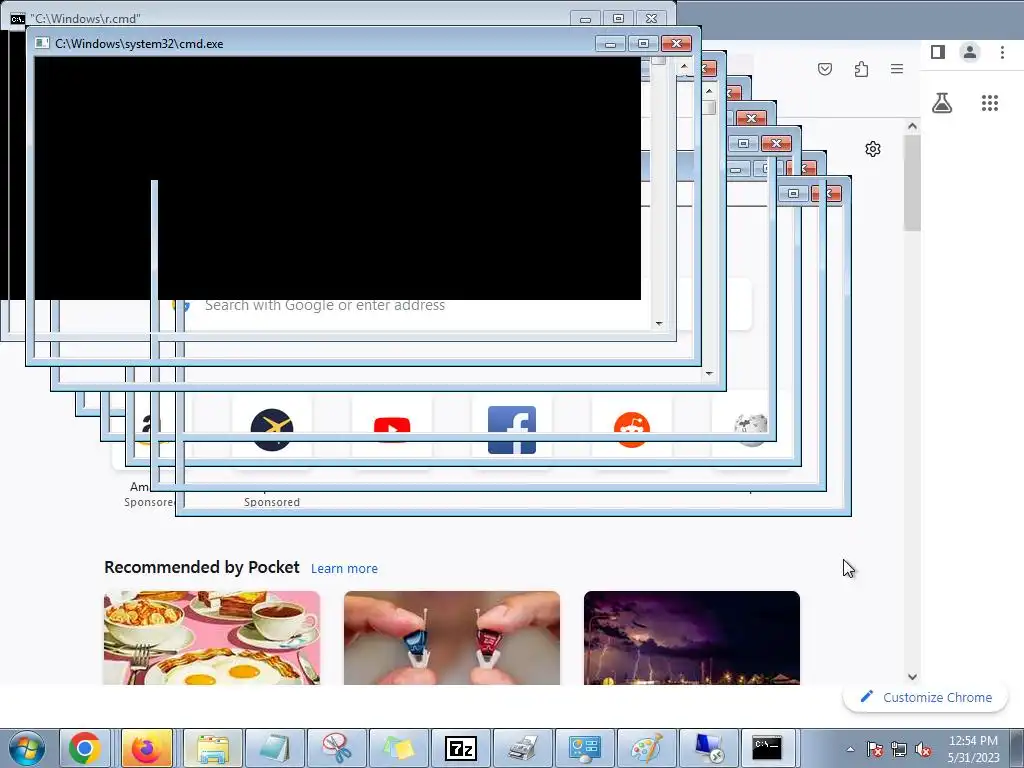
Task: Show hidden system tray icons
Action: point(850,749)
